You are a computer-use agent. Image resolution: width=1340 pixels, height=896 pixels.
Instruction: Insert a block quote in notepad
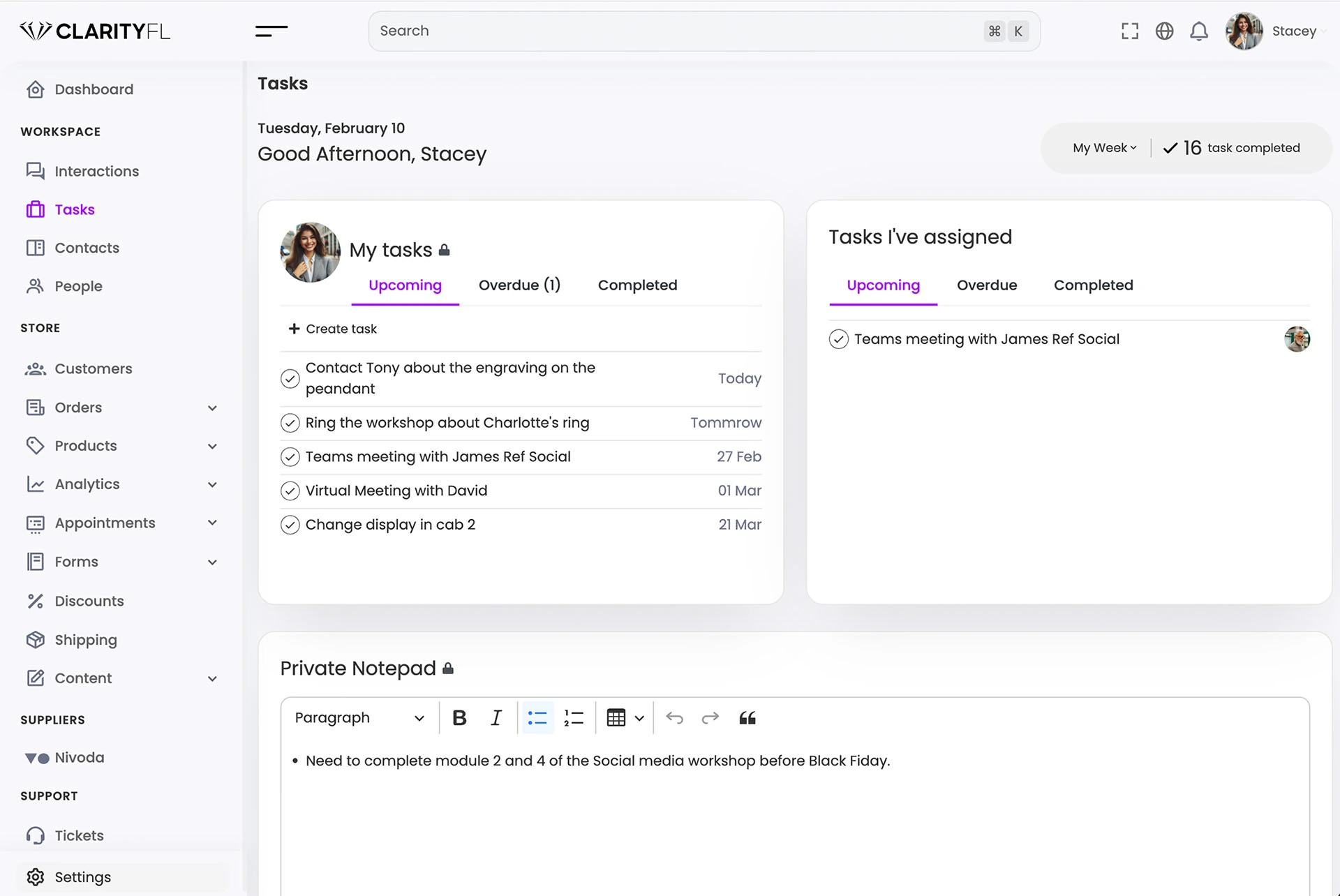tap(747, 718)
